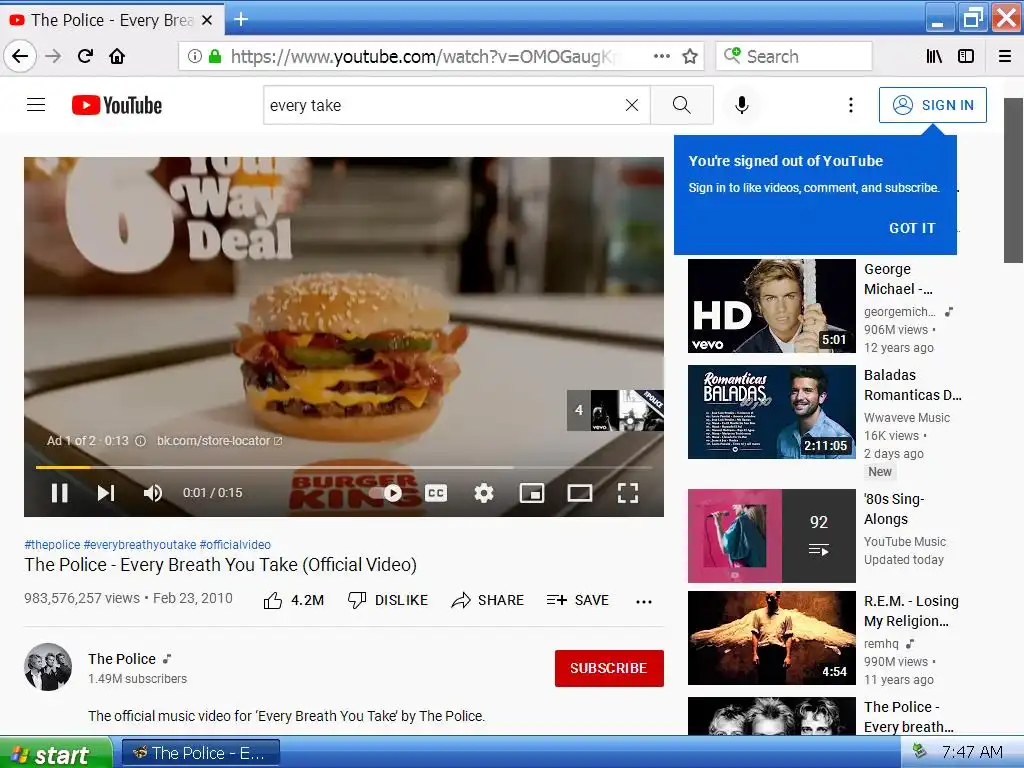Skip to next video
This screenshot has height=768, width=1024.
point(106,492)
